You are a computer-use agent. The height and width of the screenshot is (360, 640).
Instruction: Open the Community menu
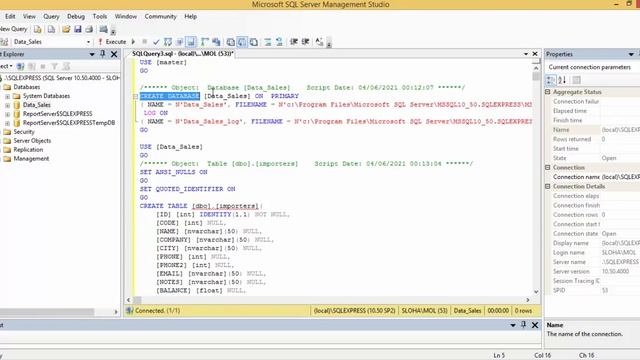coord(160,16)
